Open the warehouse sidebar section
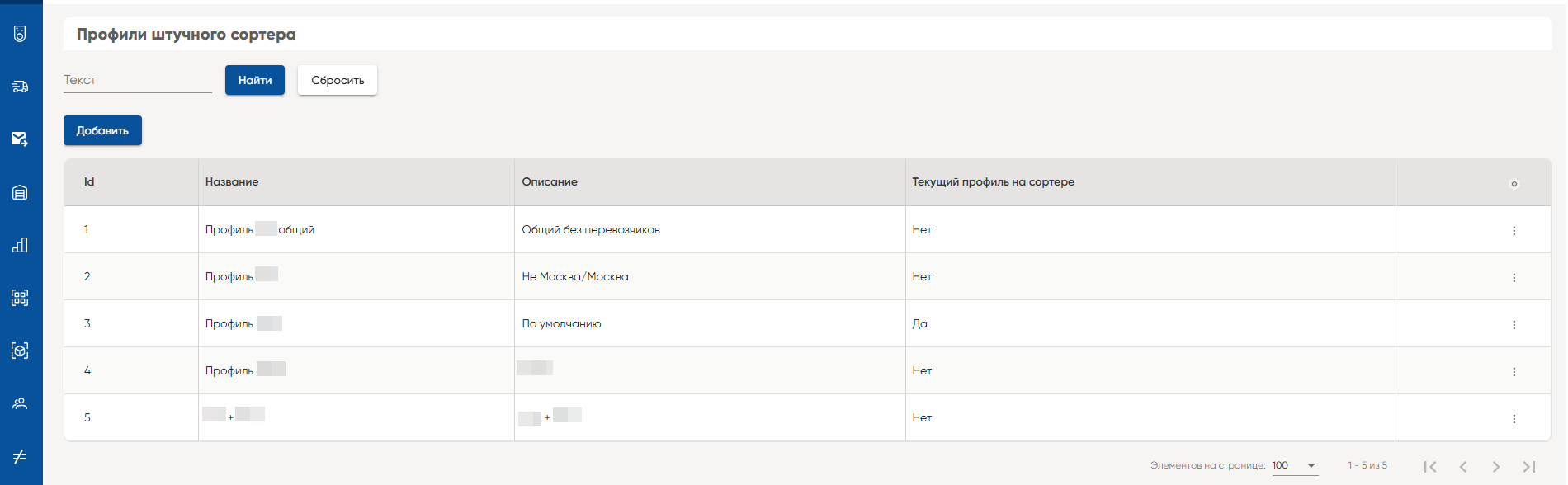The width and height of the screenshot is (1568, 485). click(21, 192)
